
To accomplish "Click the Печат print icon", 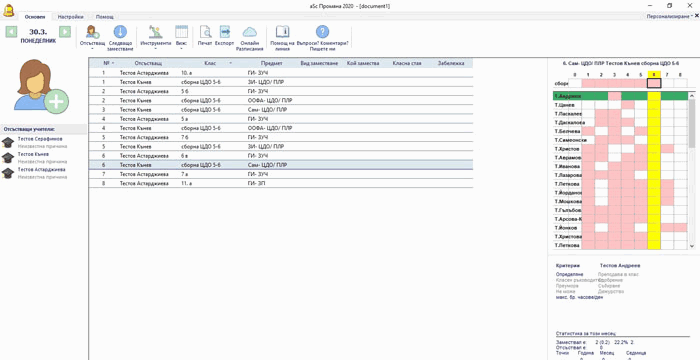I will click(205, 32).
